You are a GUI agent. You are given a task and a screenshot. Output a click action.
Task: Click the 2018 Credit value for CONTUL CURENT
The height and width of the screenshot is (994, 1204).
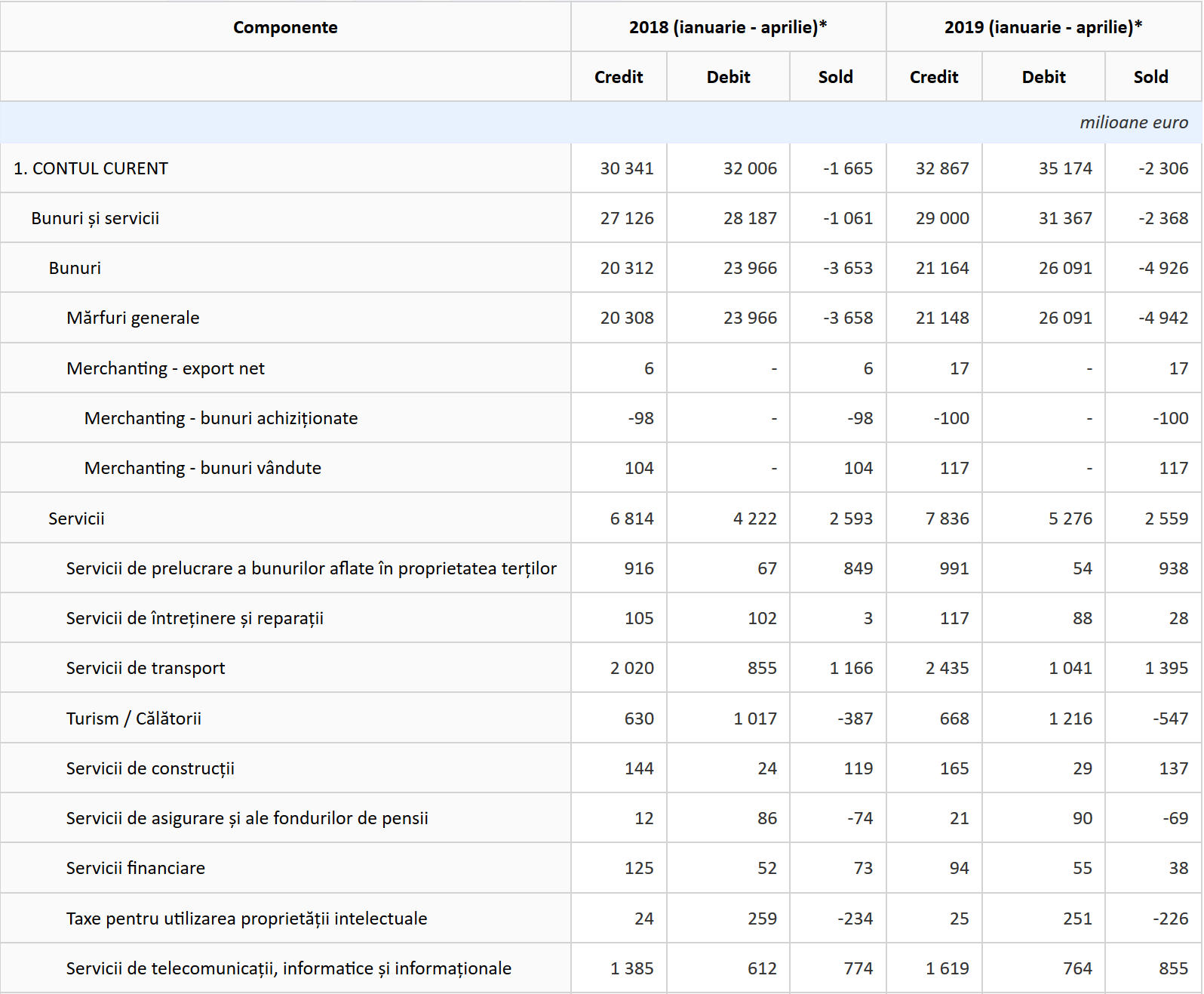626,168
